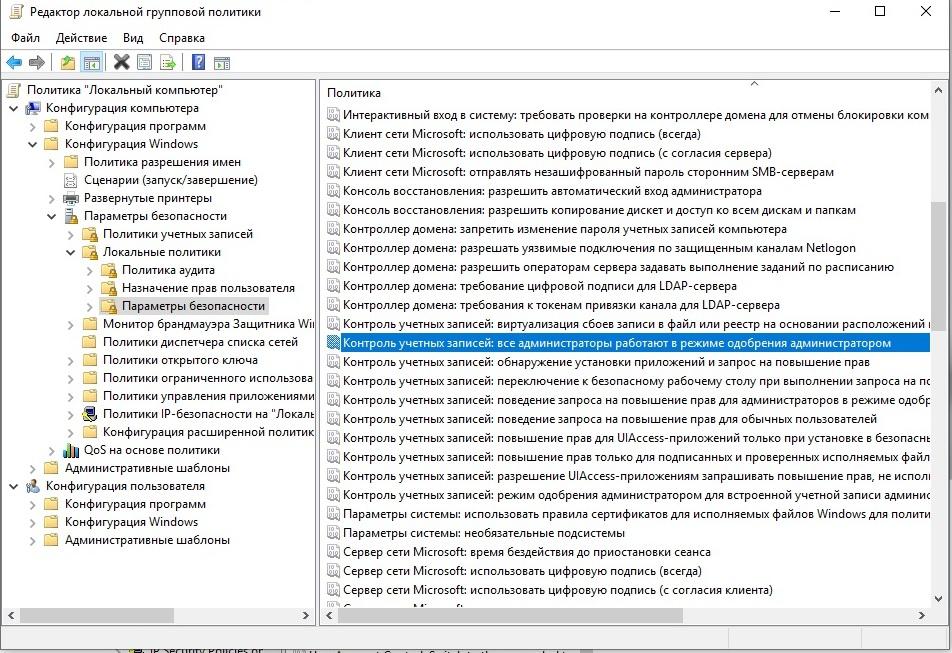Click the policy list horizontal scrollbar thumb

point(511,615)
